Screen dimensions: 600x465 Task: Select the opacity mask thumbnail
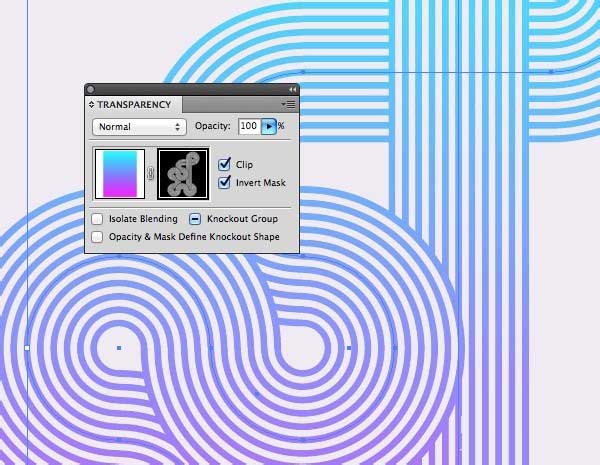pos(183,174)
